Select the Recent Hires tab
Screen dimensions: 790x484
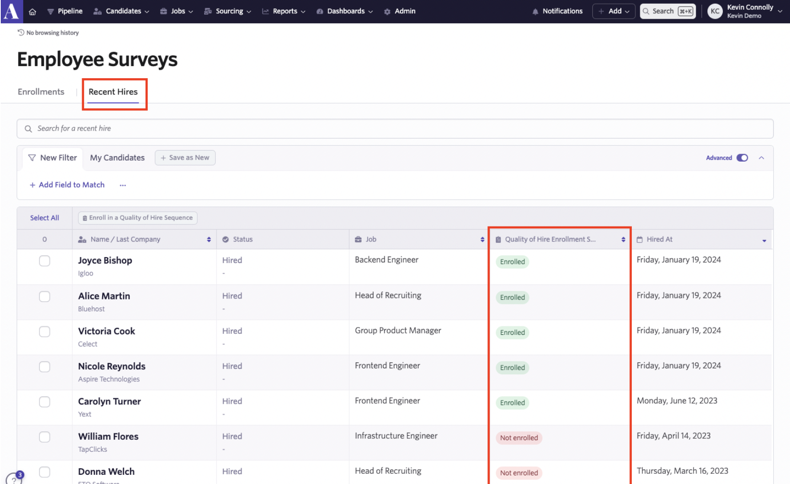pos(113,92)
